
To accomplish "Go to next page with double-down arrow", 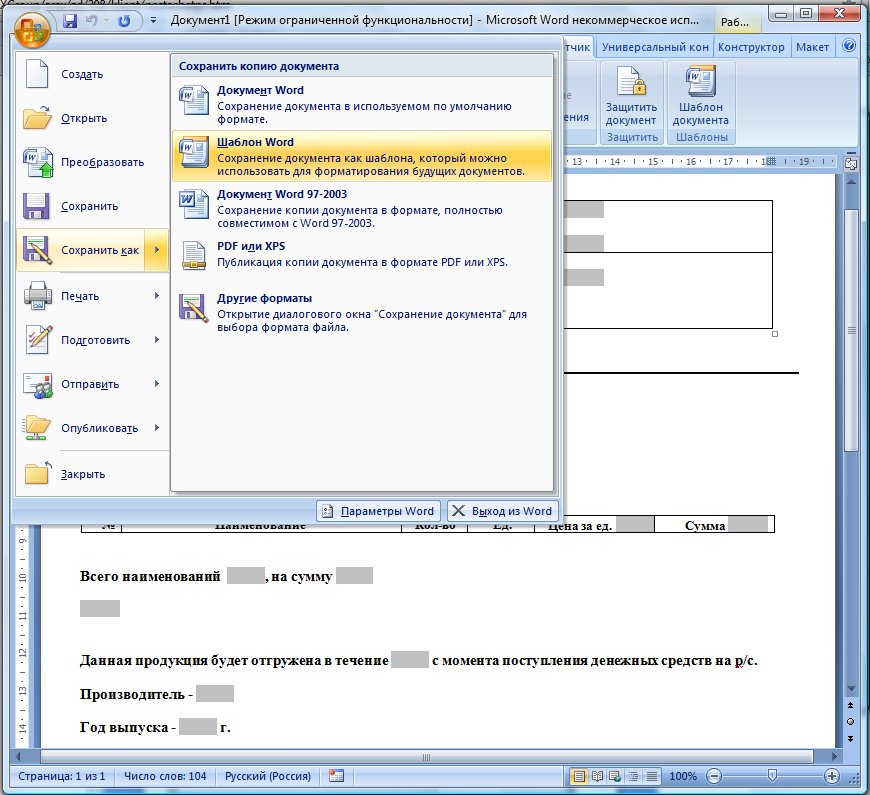I will pos(851,738).
